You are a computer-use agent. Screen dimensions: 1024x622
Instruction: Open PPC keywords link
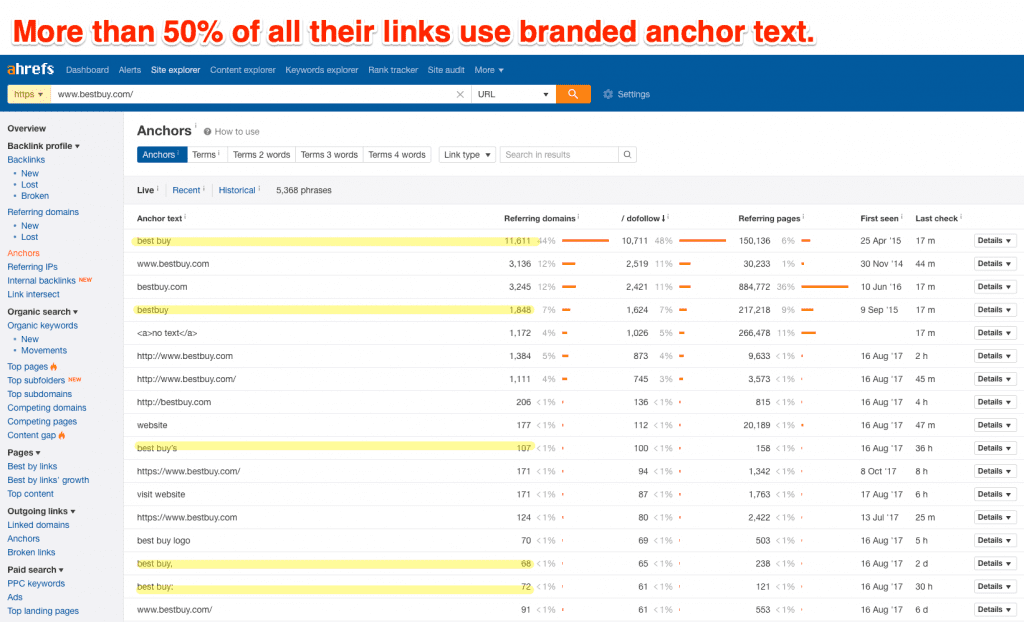click(x=36, y=583)
